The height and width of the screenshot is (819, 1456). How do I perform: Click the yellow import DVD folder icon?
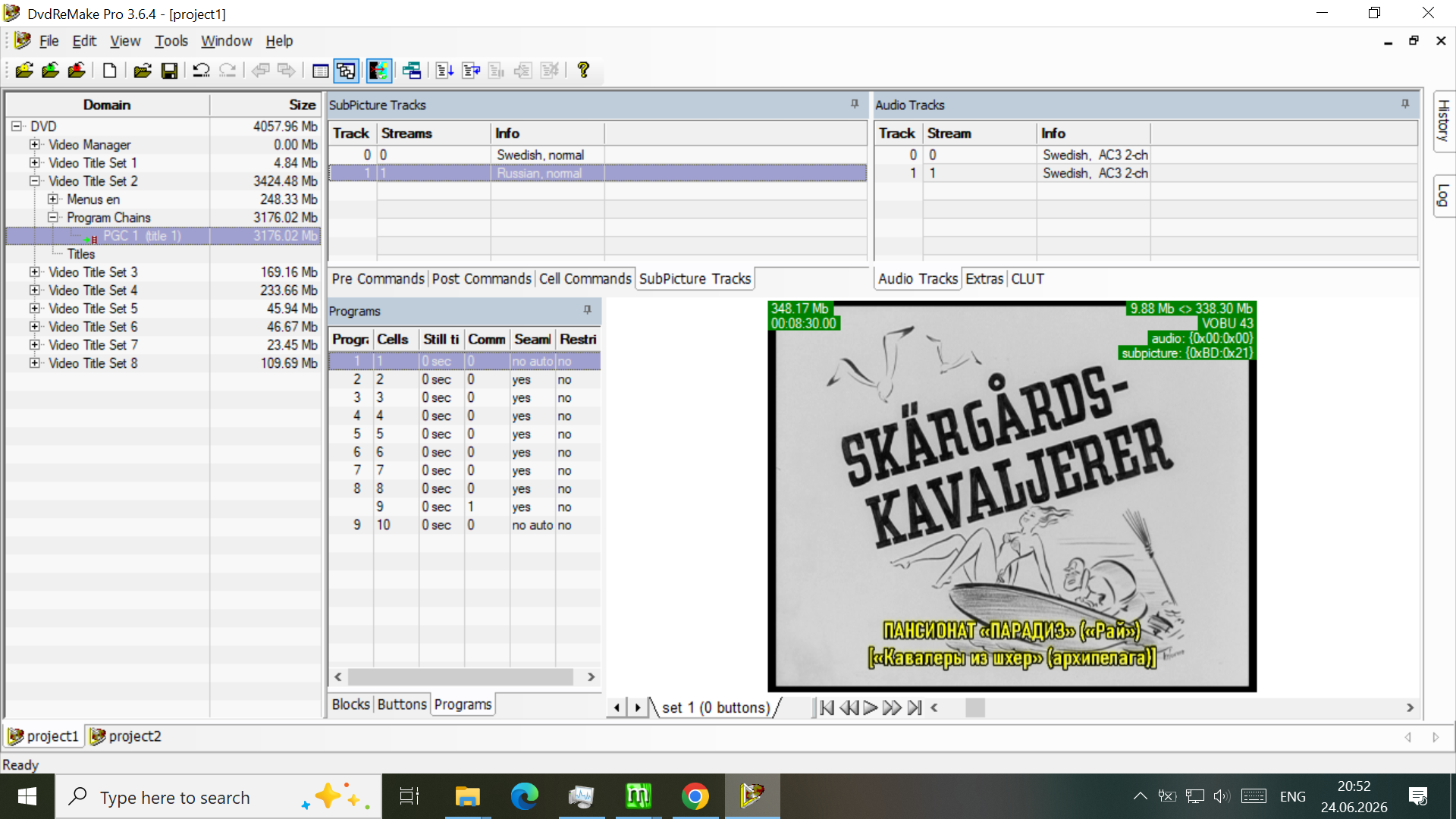pyautogui.click(x=24, y=71)
